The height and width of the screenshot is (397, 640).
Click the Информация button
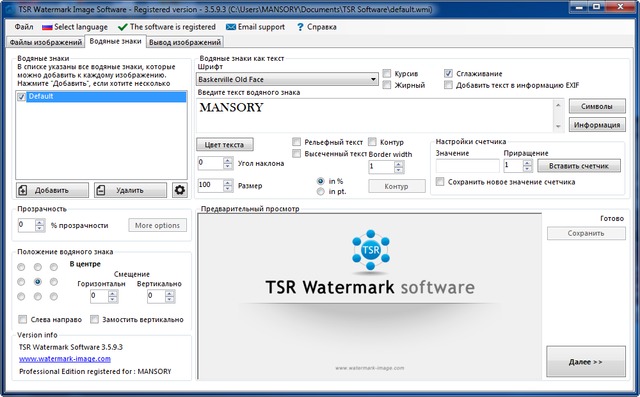[597, 125]
